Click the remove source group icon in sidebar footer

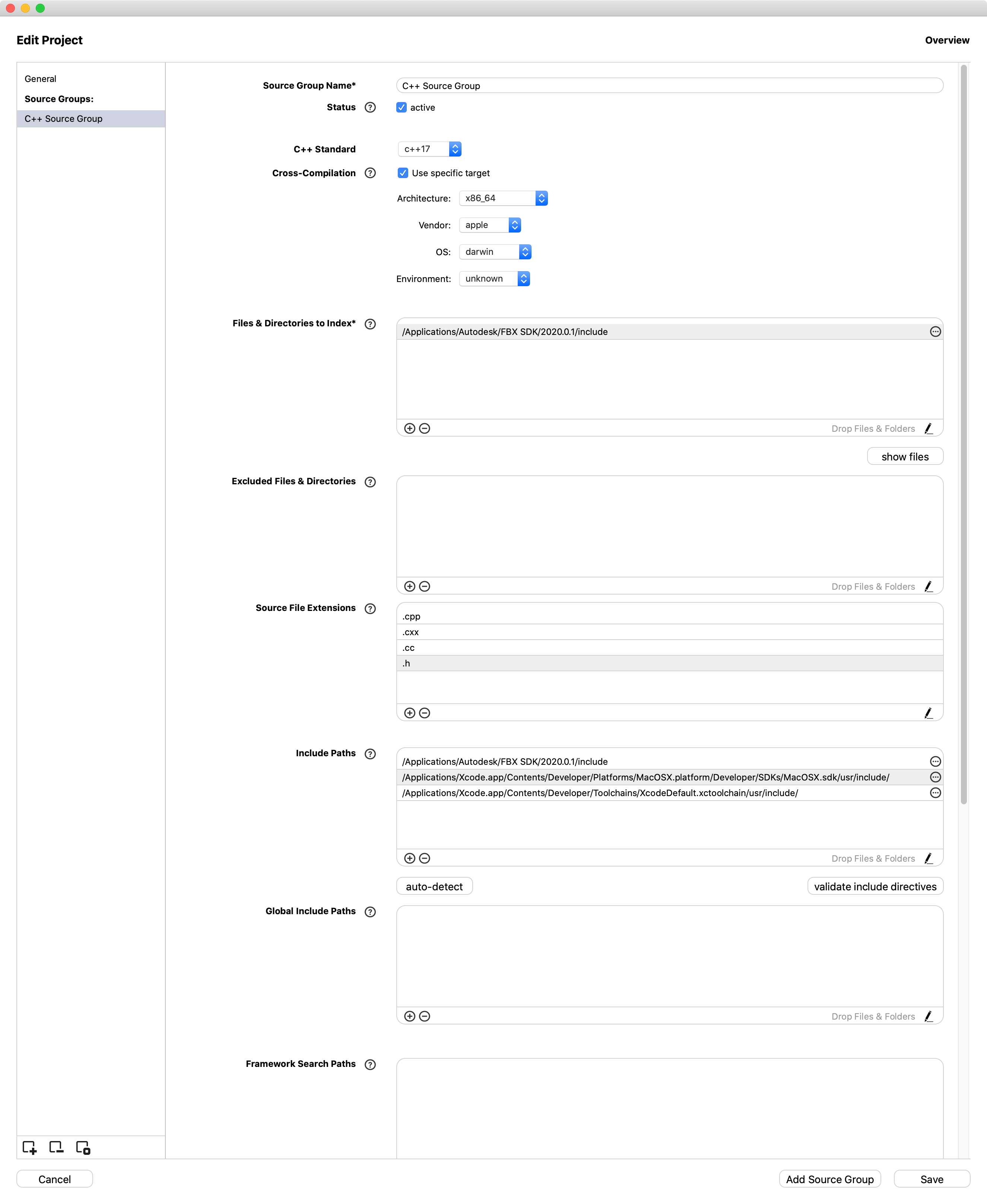(x=56, y=1148)
